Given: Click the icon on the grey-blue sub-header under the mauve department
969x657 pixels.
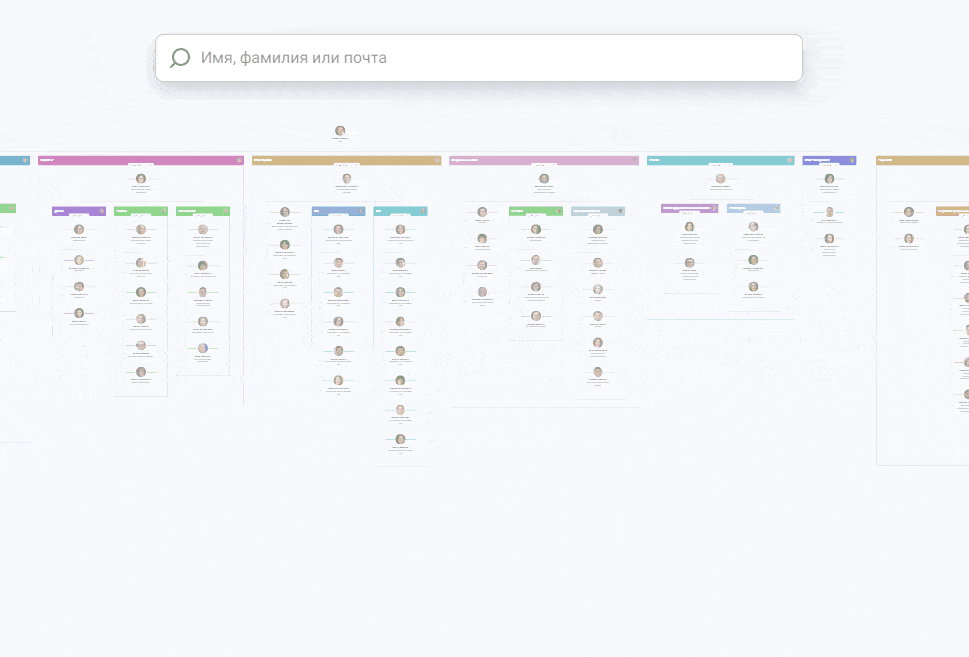Looking at the screenshot, I should point(620,211).
